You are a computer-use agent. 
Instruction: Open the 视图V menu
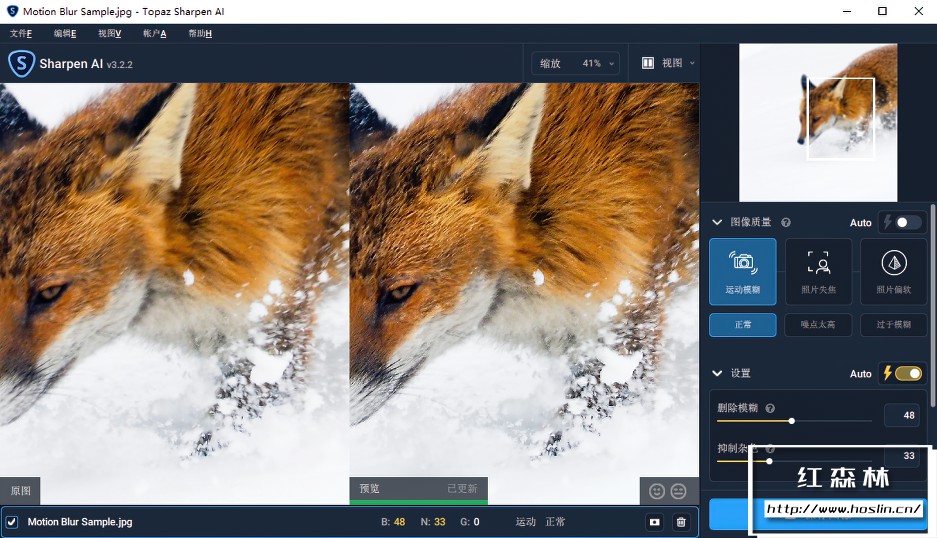pos(109,33)
